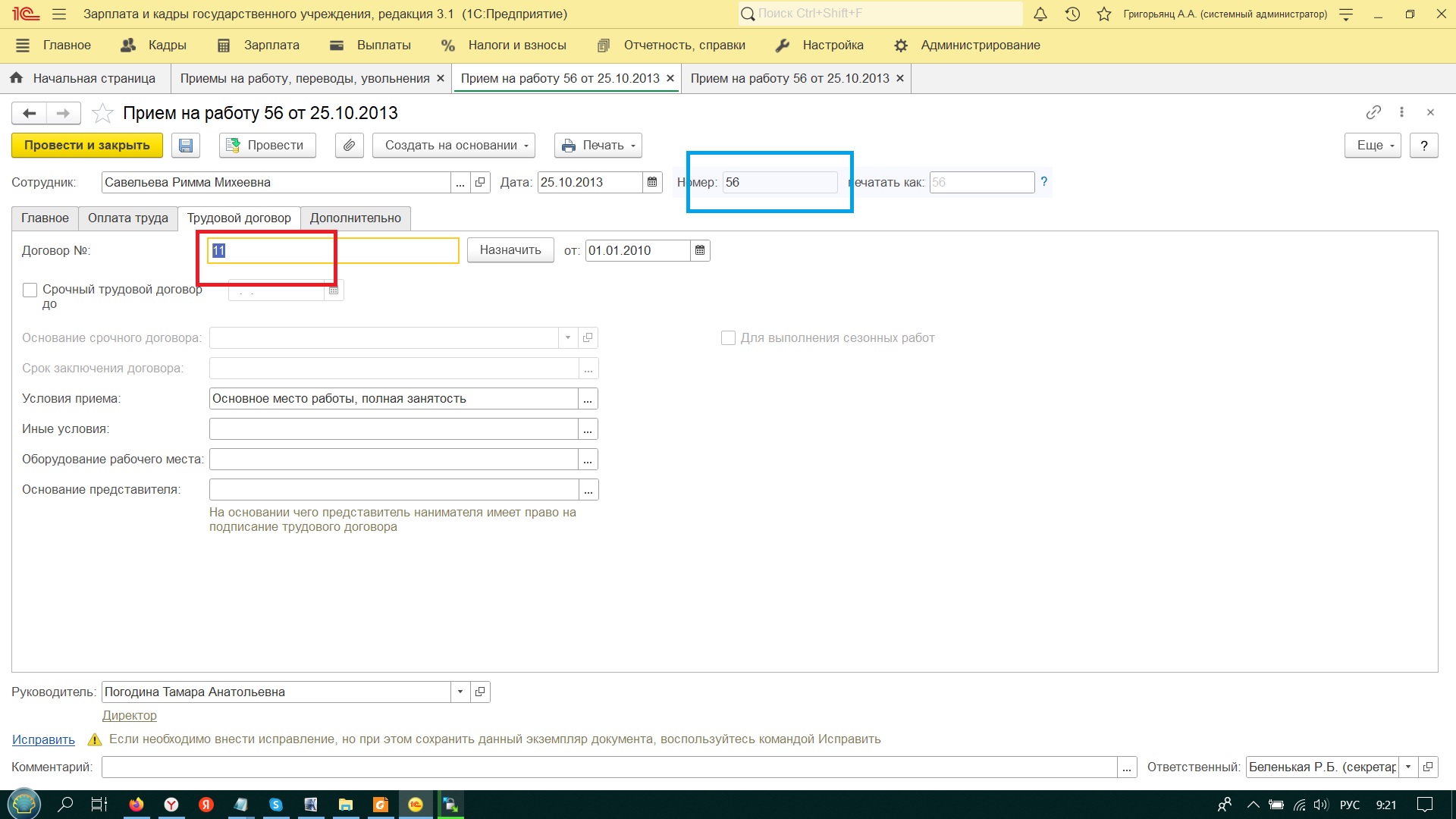Switch to the Оплата труда tab
Viewport: 1456px width, 819px height.
click(x=127, y=218)
